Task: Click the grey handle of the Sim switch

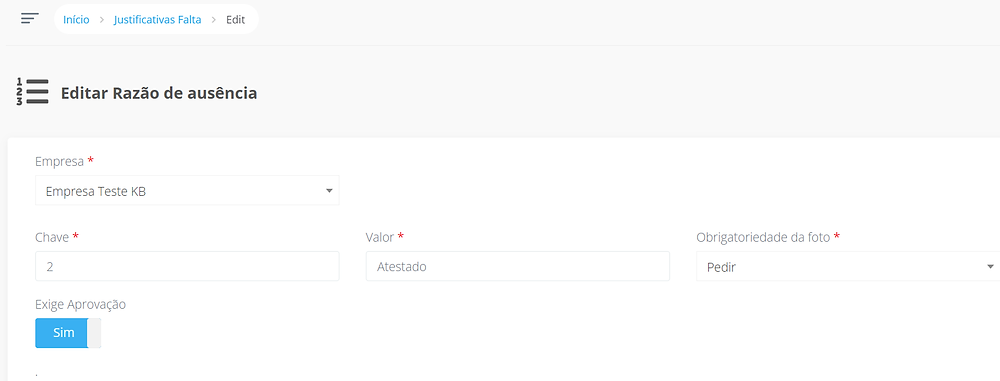Action: point(94,333)
